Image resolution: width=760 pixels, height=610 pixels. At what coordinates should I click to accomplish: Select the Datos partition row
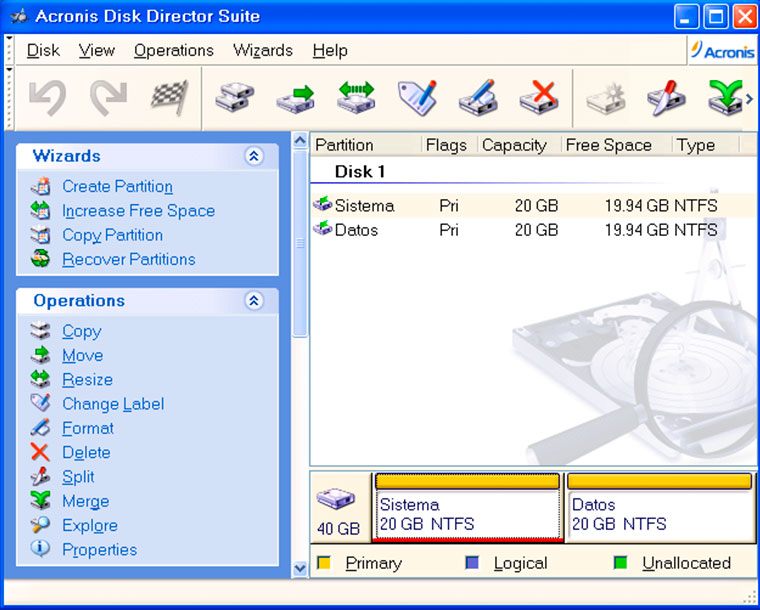(533, 230)
